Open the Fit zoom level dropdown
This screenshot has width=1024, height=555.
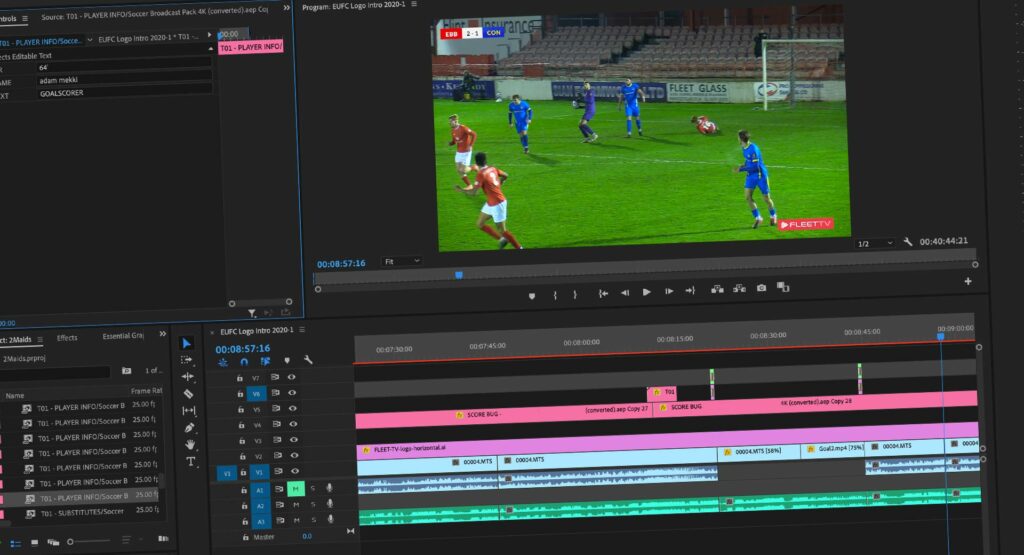[x=402, y=262]
